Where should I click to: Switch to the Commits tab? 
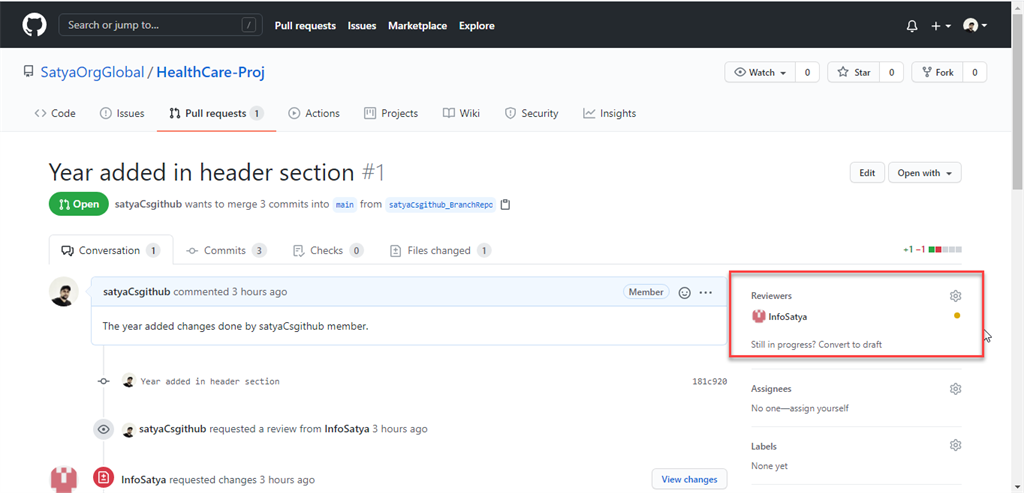tap(226, 251)
